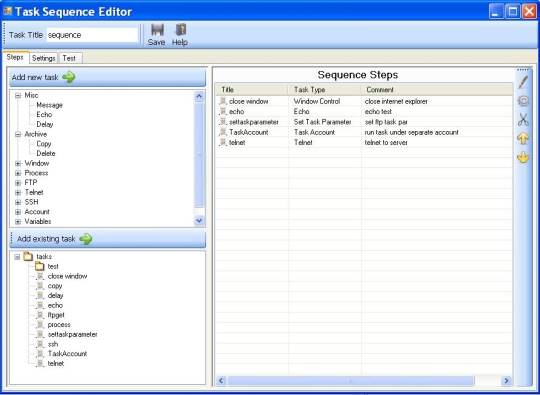Click the task icon next to close window in the existing tasks tree

click(40, 276)
